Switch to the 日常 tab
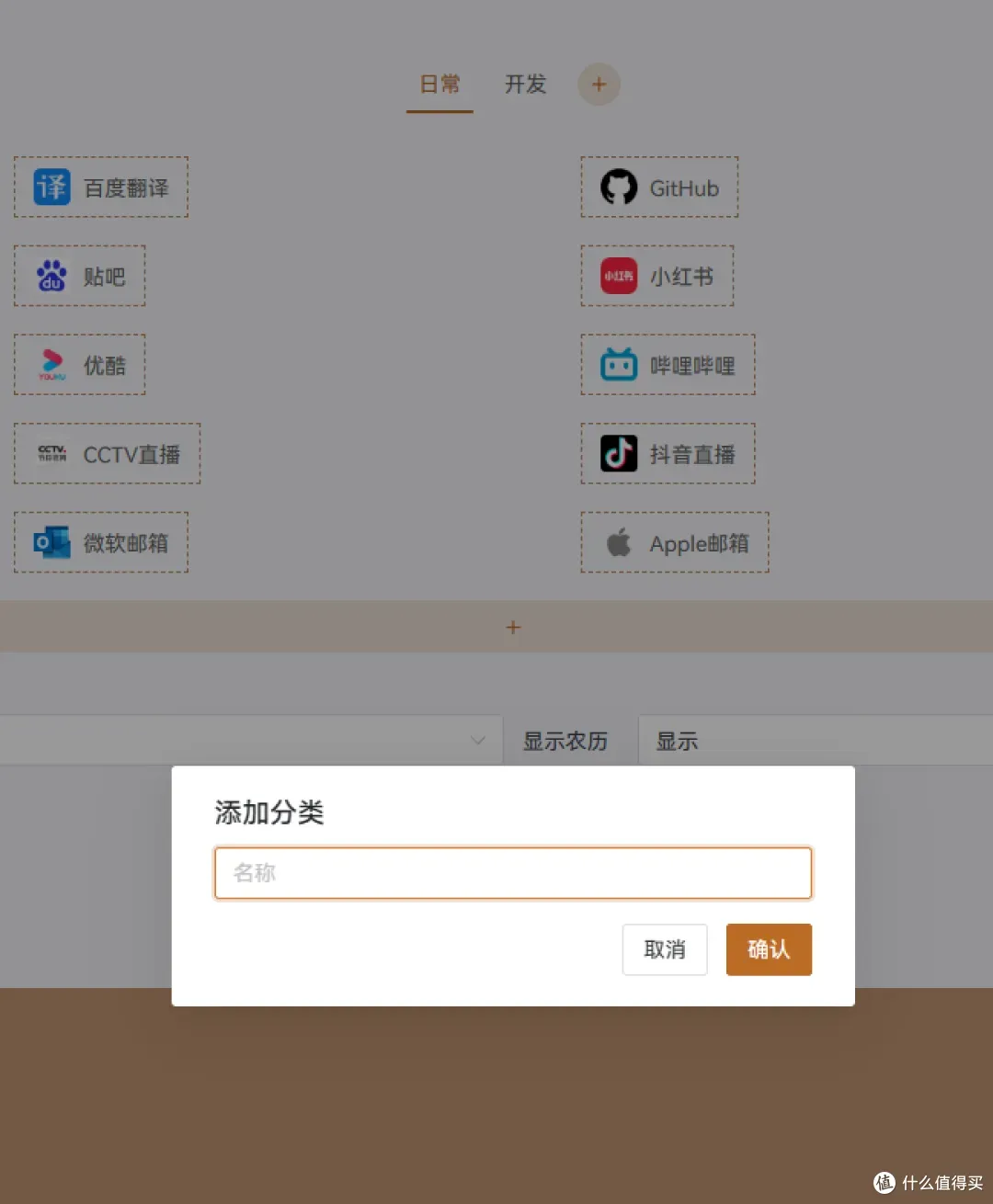This screenshot has height=1204, width=993. click(x=439, y=85)
